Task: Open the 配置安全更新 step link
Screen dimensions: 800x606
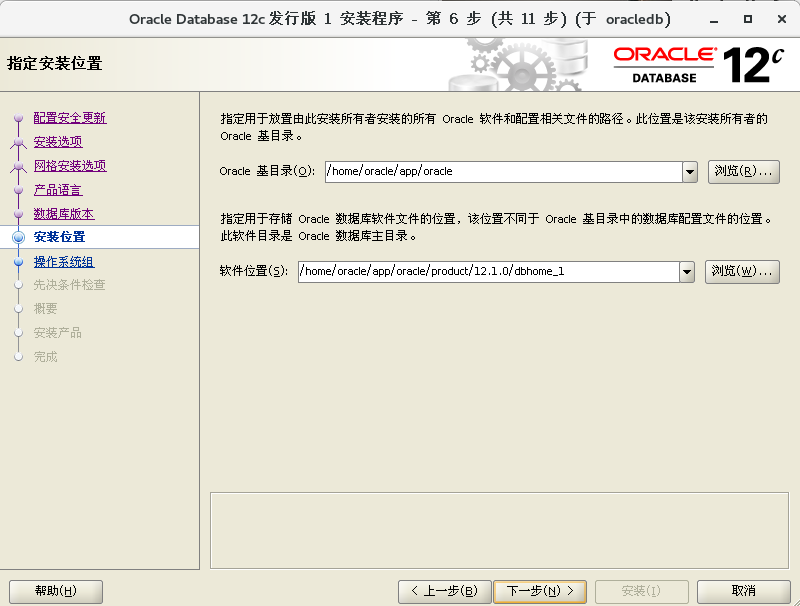Action: click(x=70, y=118)
